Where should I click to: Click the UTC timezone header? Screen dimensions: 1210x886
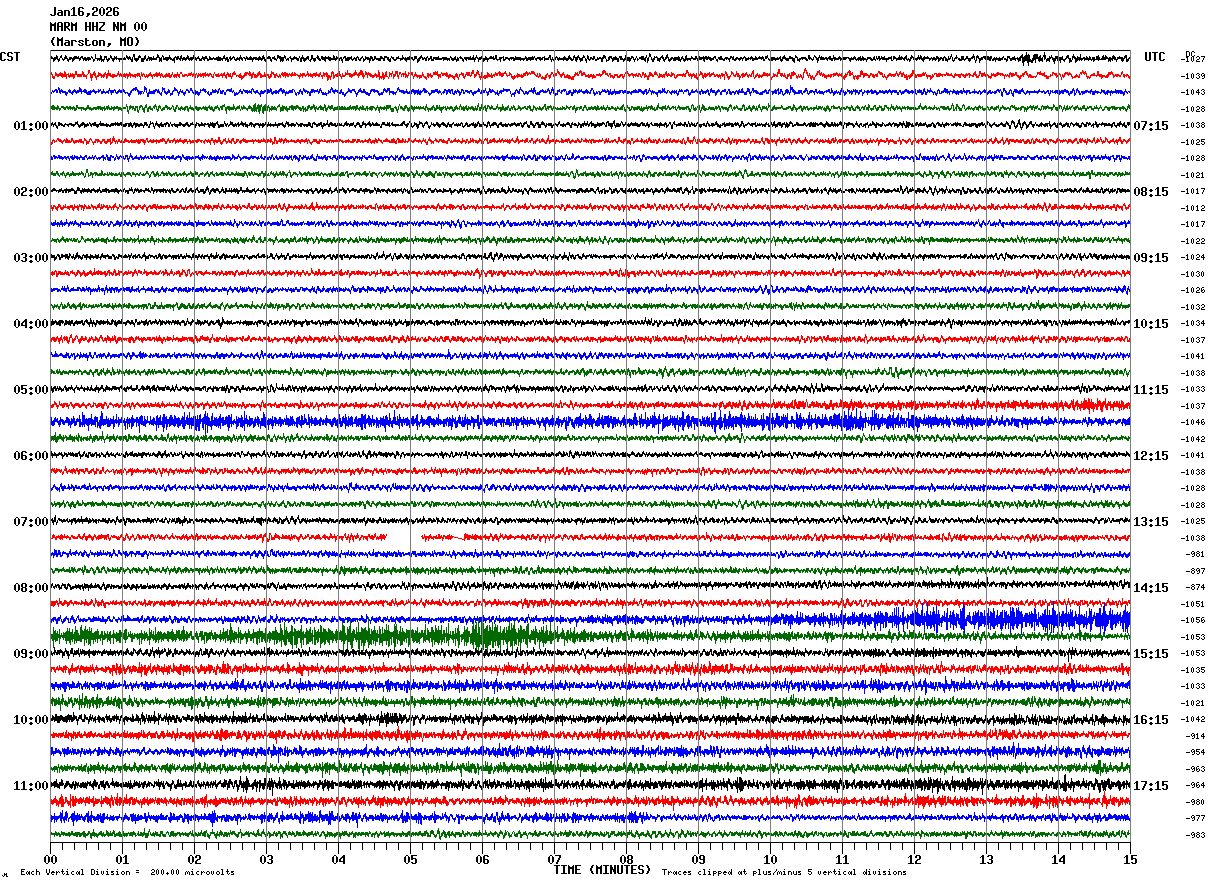pyautogui.click(x=1155, y=57)
